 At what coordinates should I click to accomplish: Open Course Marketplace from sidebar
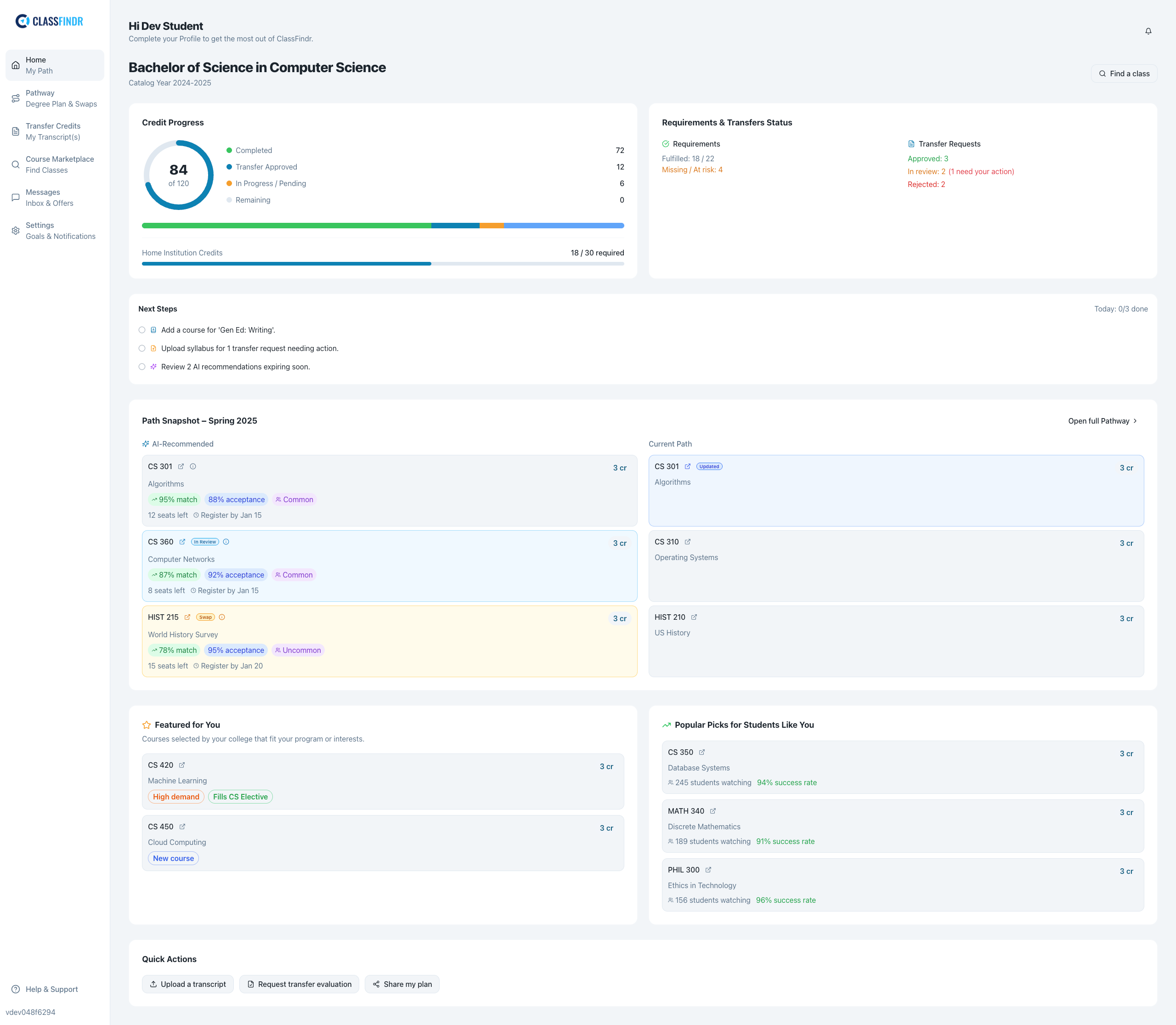(55, 165)
